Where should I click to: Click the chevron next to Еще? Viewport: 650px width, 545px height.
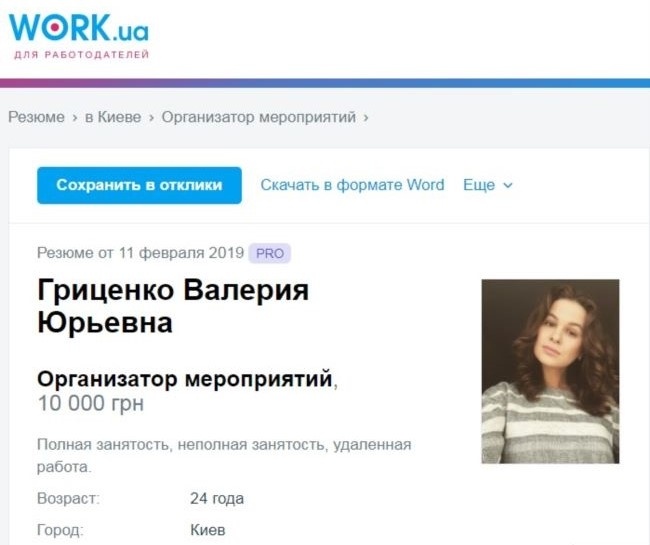coord(508,186)
